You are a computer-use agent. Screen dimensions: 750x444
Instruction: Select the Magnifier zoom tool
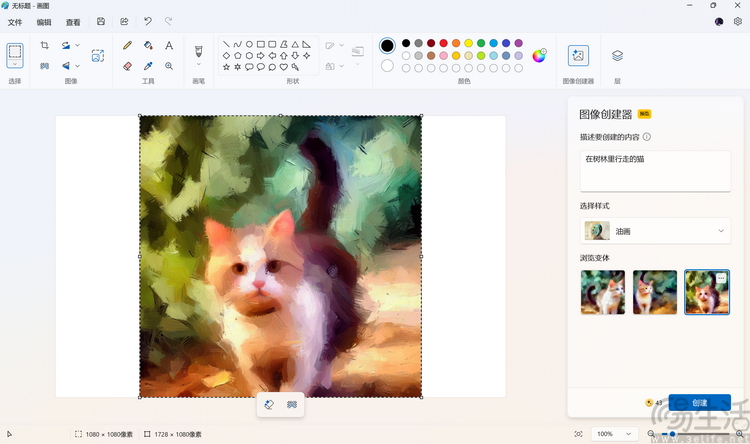coord(169,66)
